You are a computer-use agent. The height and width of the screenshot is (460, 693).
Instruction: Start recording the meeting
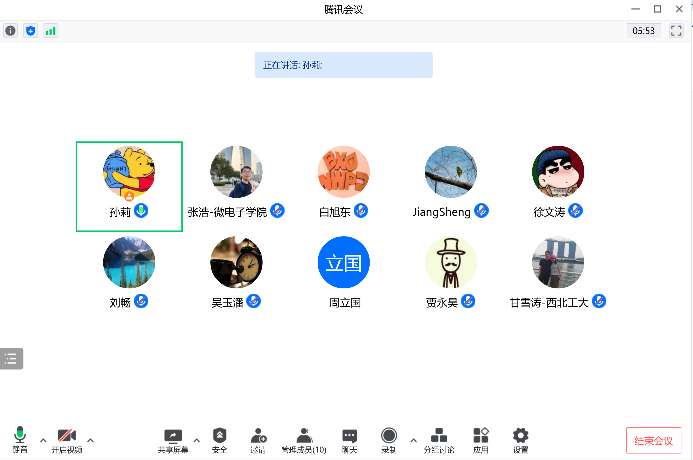click(388, 437)
